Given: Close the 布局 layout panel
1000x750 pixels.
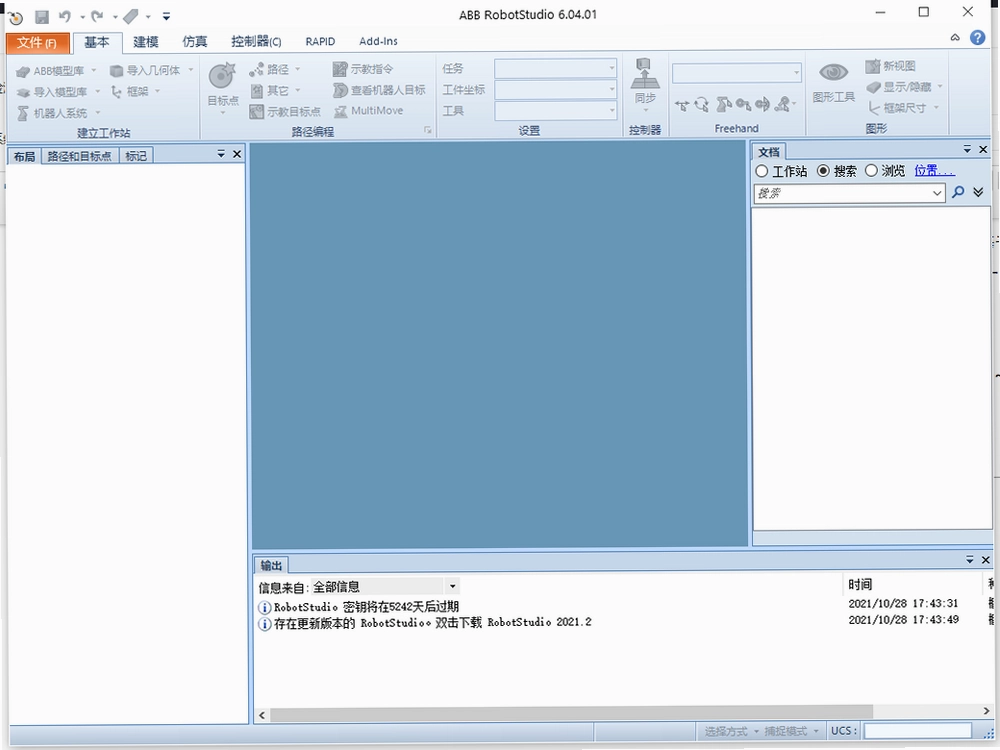Looking at the screenshot, I should click(x=237, y=154).
